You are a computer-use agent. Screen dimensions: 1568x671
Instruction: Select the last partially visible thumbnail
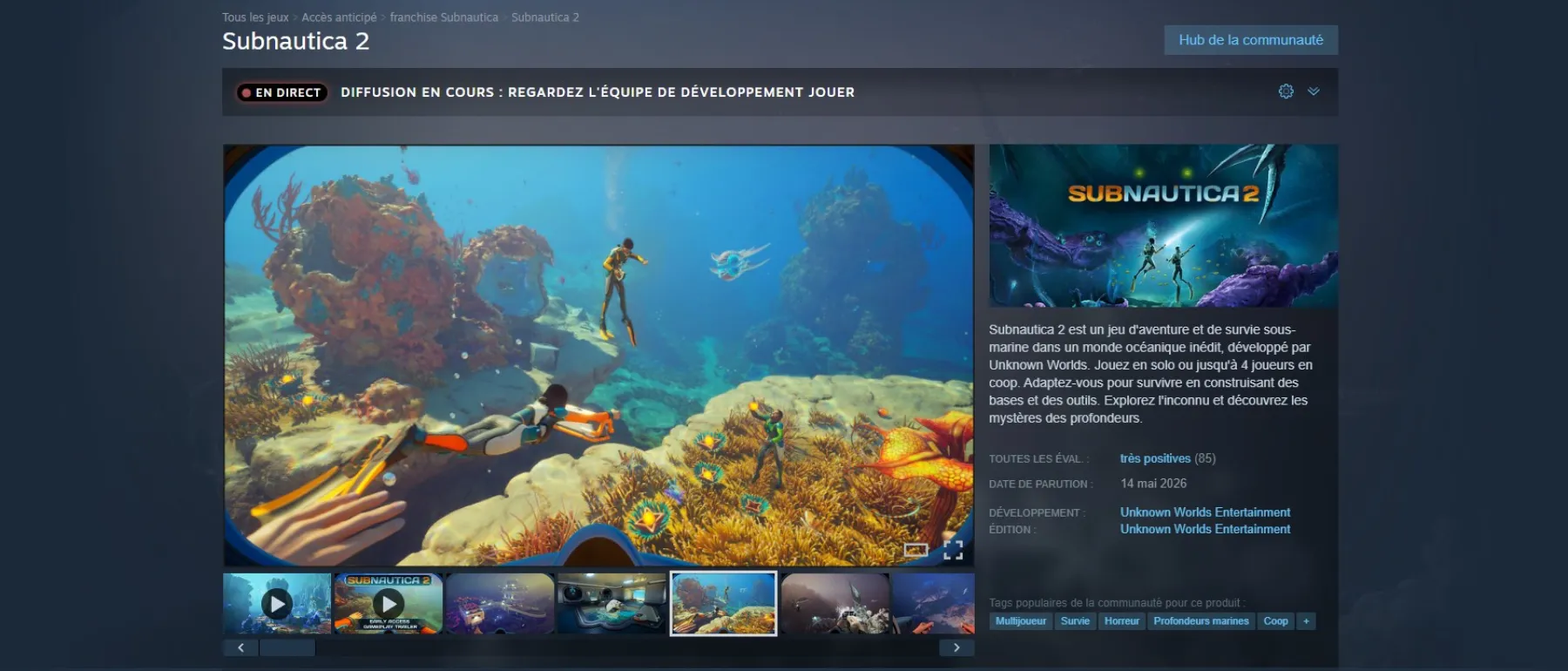[933, 603]
